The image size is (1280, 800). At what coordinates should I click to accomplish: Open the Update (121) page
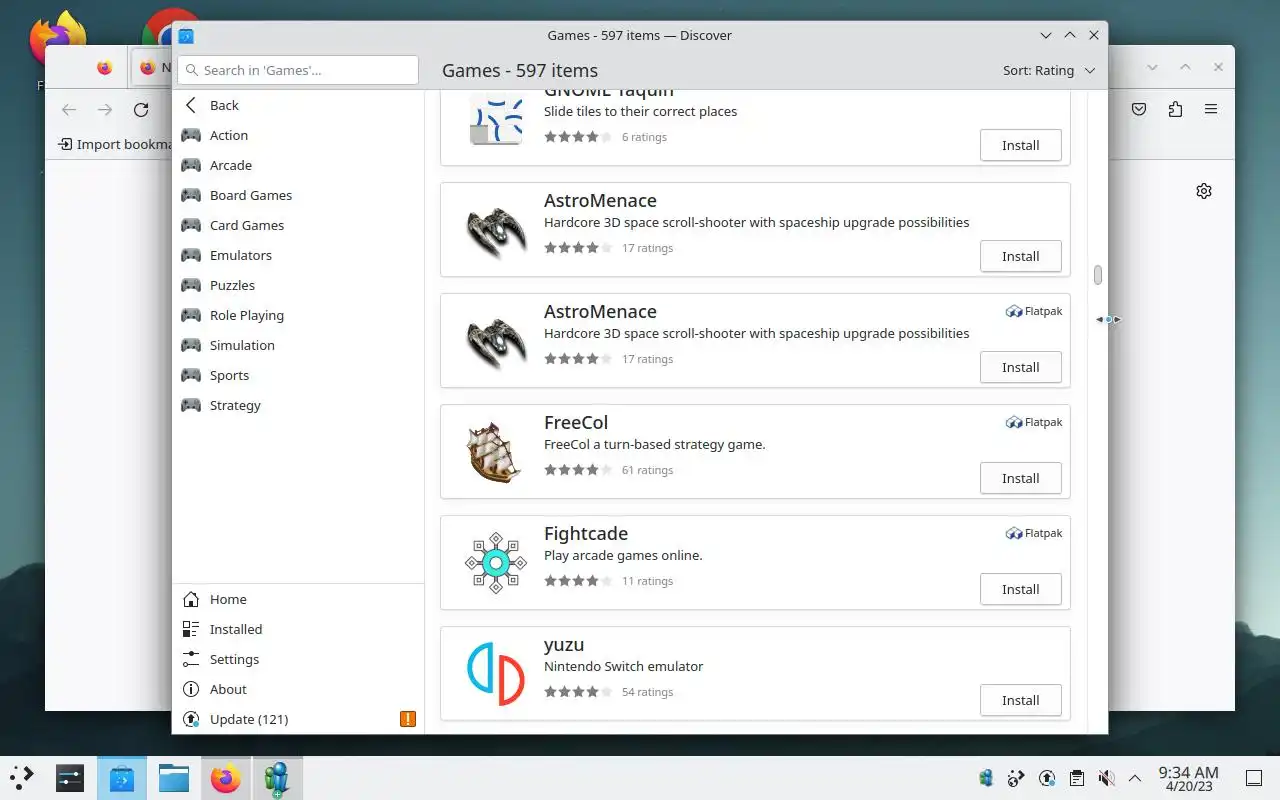tap(298, 719)
